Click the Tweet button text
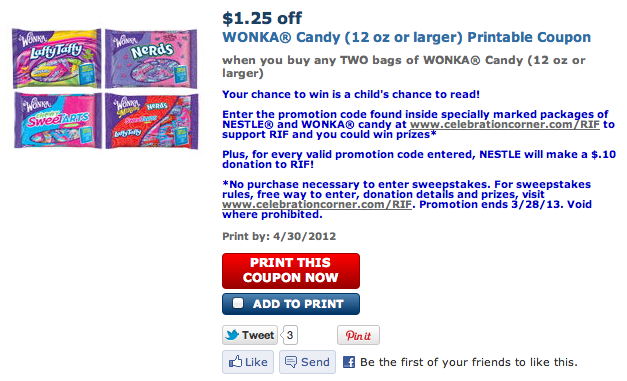Screen dimensions: 627x381 pyautogui.click(x=258, y=335)
